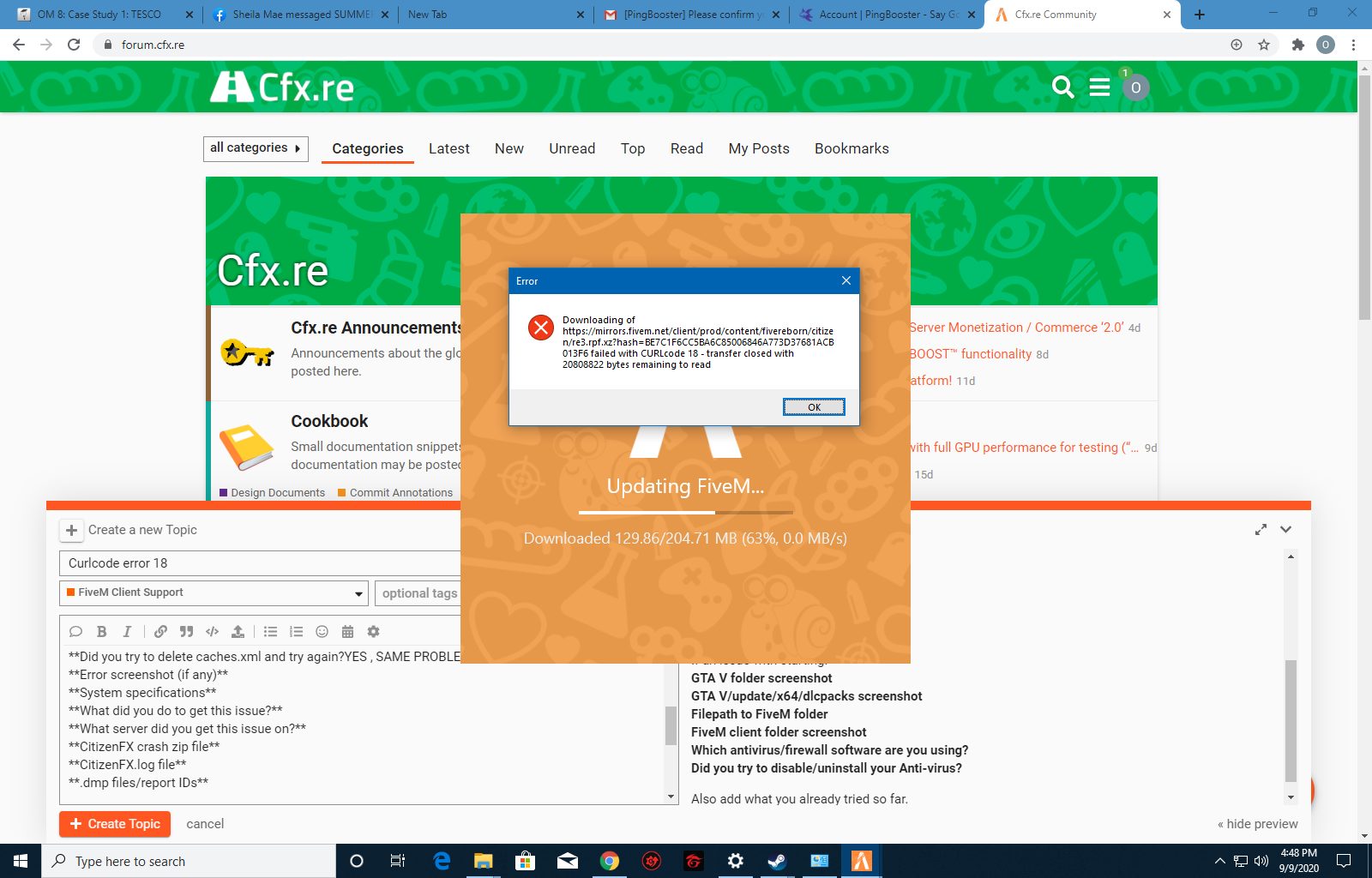Insert a hyperlink using the composer toolbar
This screenshot has height=878, width=1372.
click(x=161, y=632)
